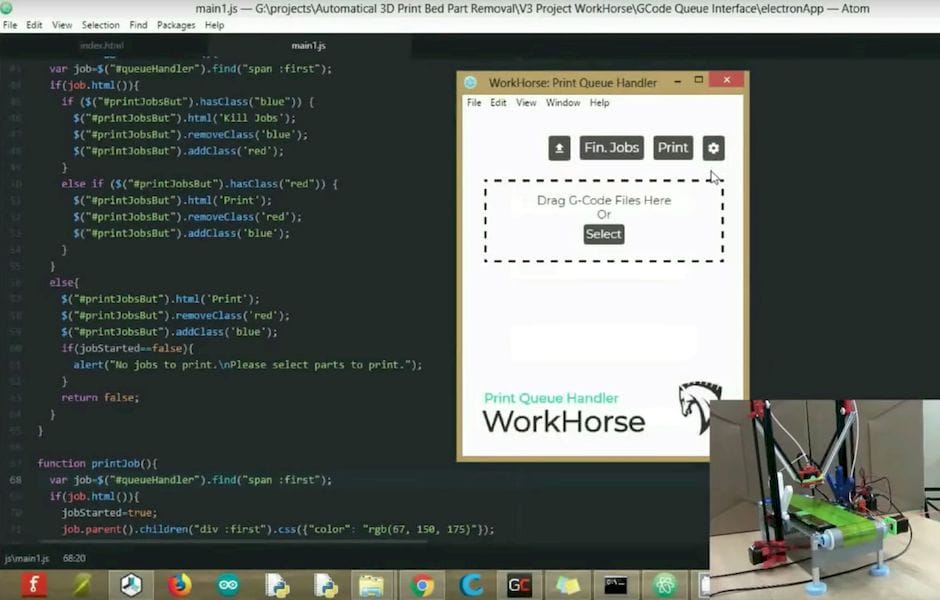The image size is (940, 600).
Task: Click the GC application icon in taskbar
Action: pos(519,584)
